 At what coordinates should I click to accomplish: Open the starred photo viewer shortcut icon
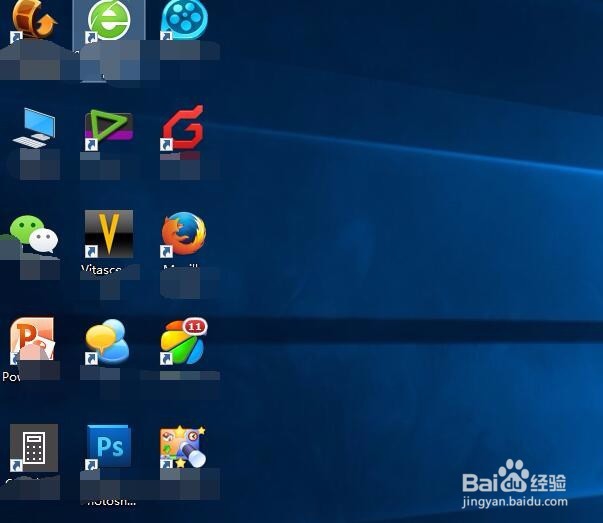click(183, 447)
